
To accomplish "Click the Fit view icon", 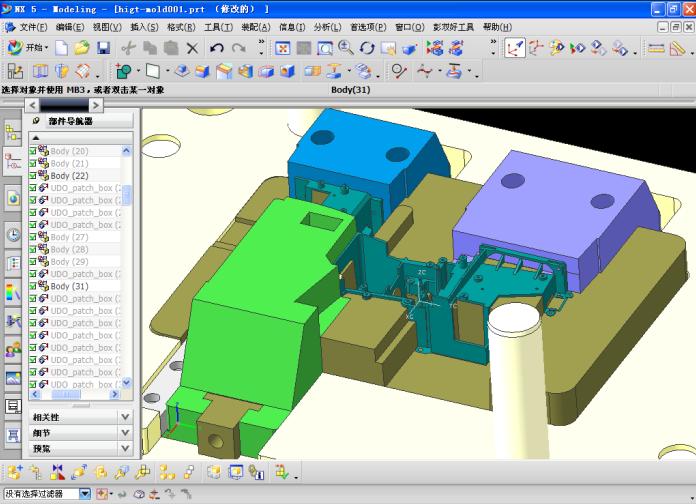I will point(282,48).
